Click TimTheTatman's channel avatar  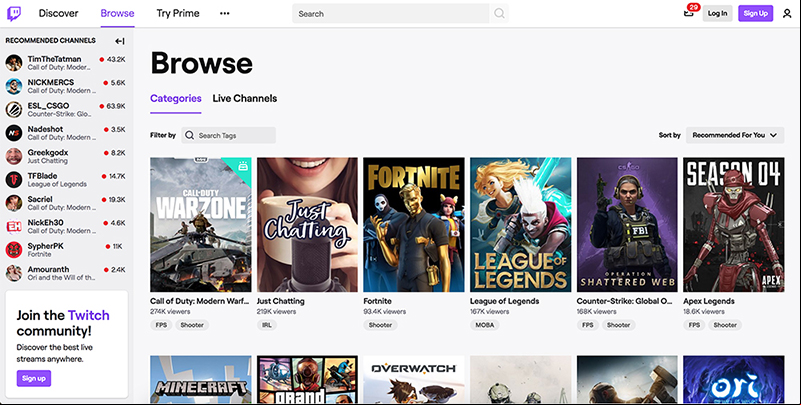tap(14, 63)
